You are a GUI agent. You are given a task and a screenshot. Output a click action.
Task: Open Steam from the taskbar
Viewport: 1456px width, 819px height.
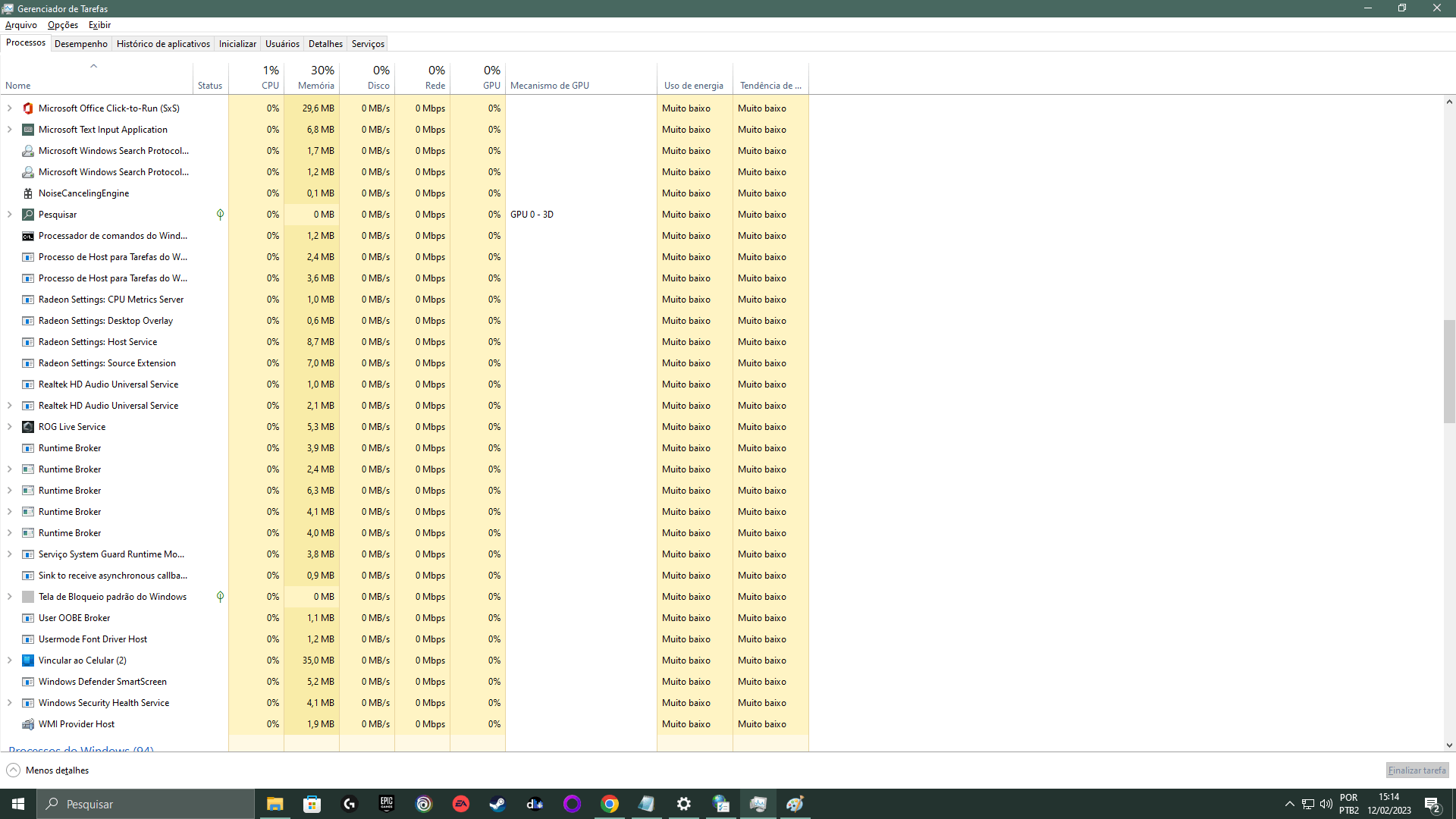497,804
